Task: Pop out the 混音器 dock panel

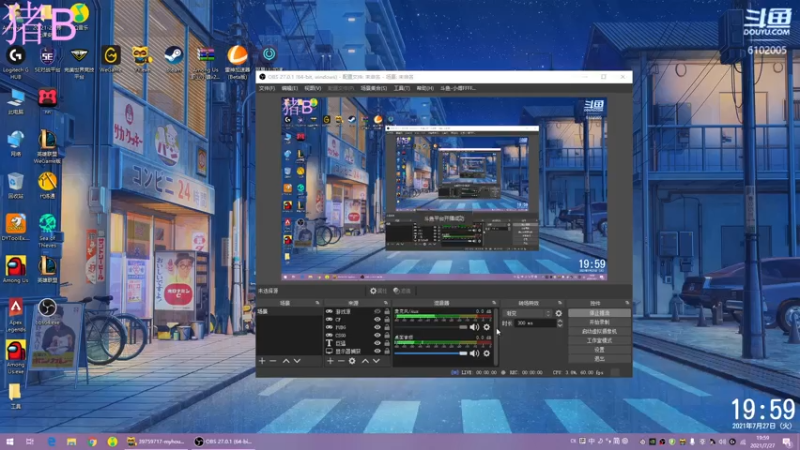Action: pos(494,303)
